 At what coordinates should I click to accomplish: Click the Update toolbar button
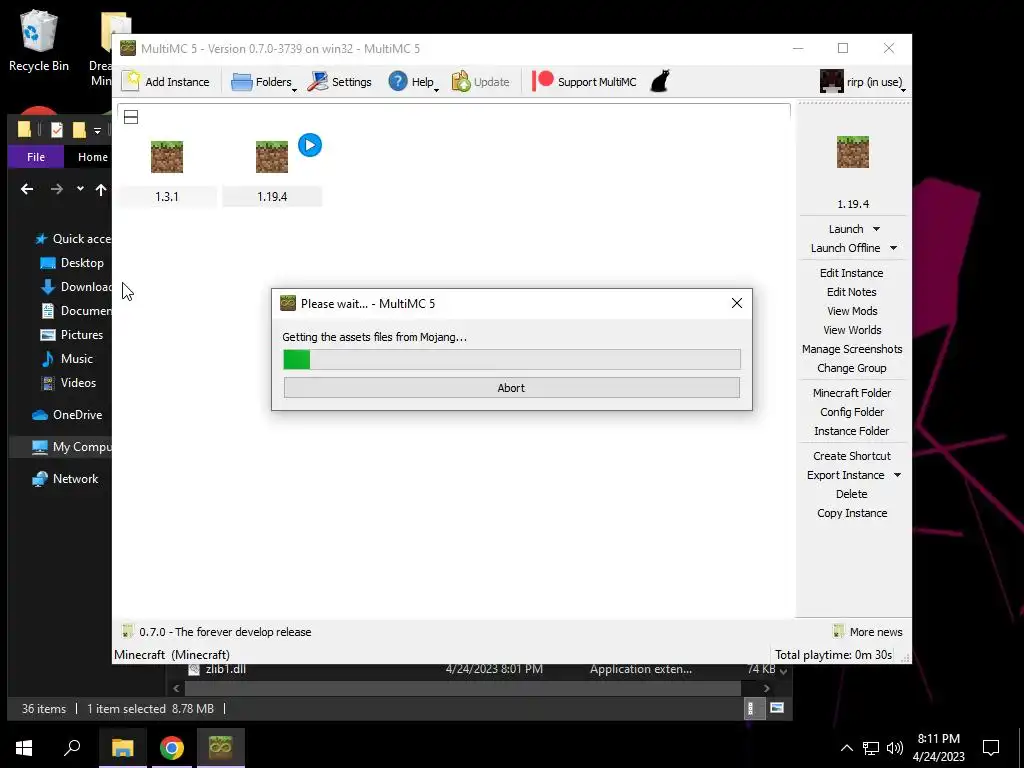(x=481, y=82)
